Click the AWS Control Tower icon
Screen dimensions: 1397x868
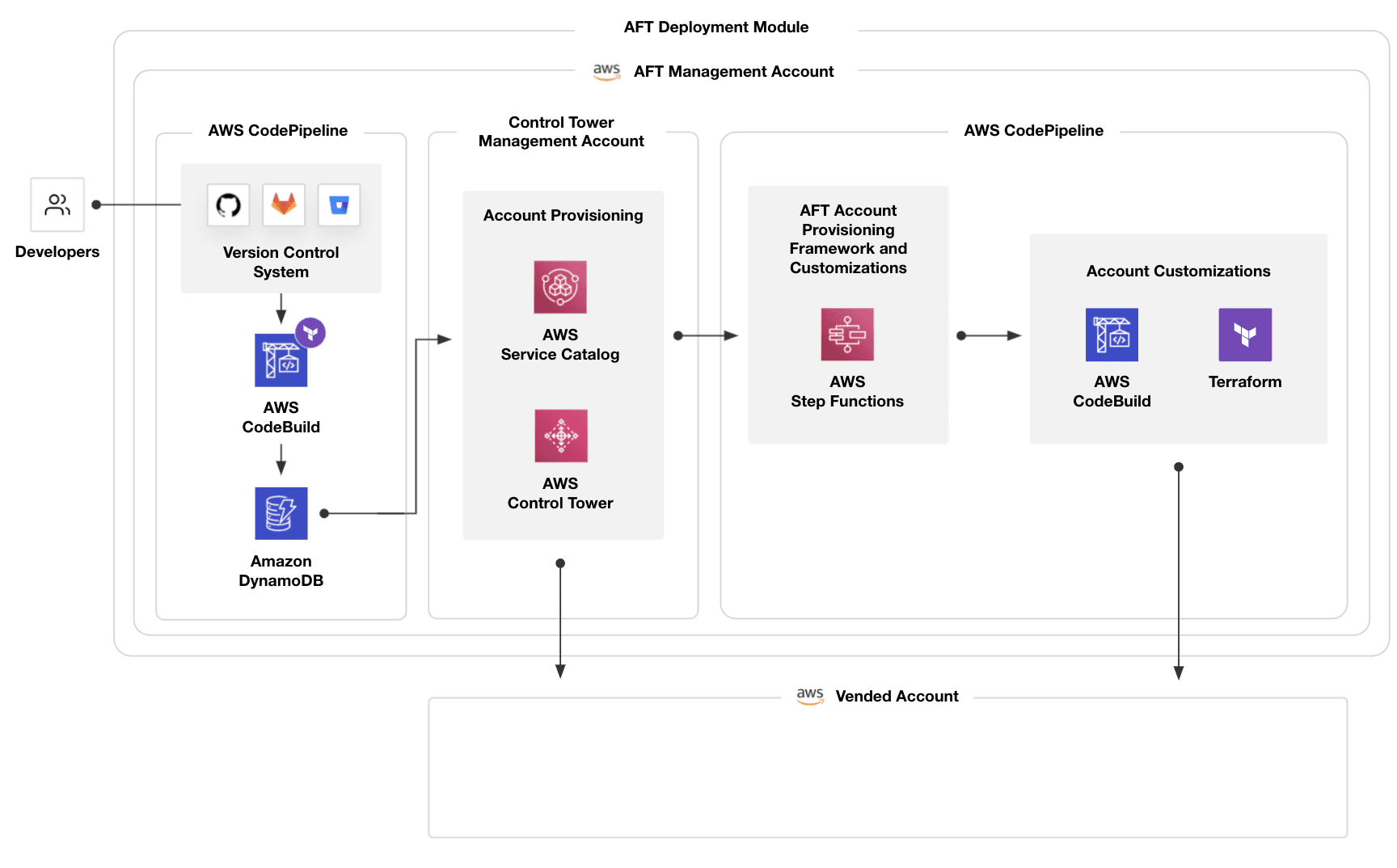click(x=561, y=436)
